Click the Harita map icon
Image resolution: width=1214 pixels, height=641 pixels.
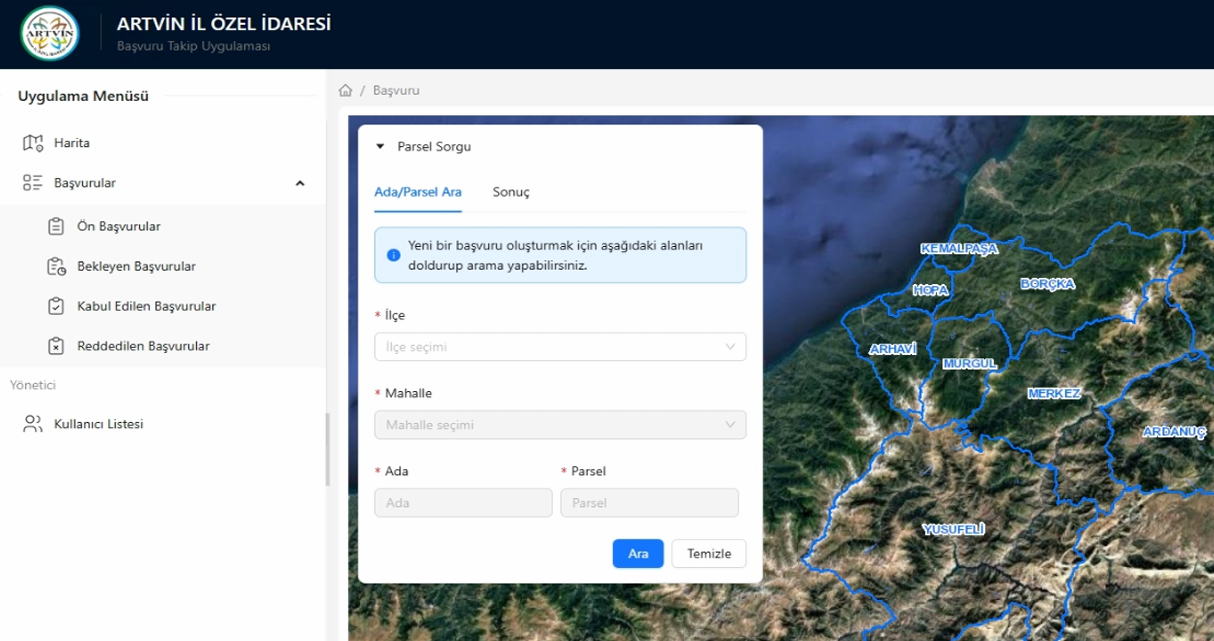(33, 143)
